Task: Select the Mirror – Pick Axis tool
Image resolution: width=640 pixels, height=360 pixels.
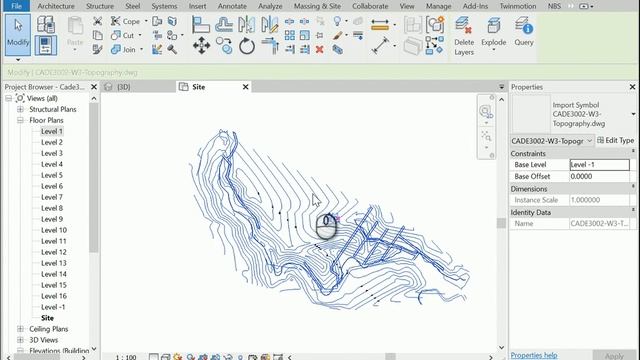Action: [x=247, y=24]
